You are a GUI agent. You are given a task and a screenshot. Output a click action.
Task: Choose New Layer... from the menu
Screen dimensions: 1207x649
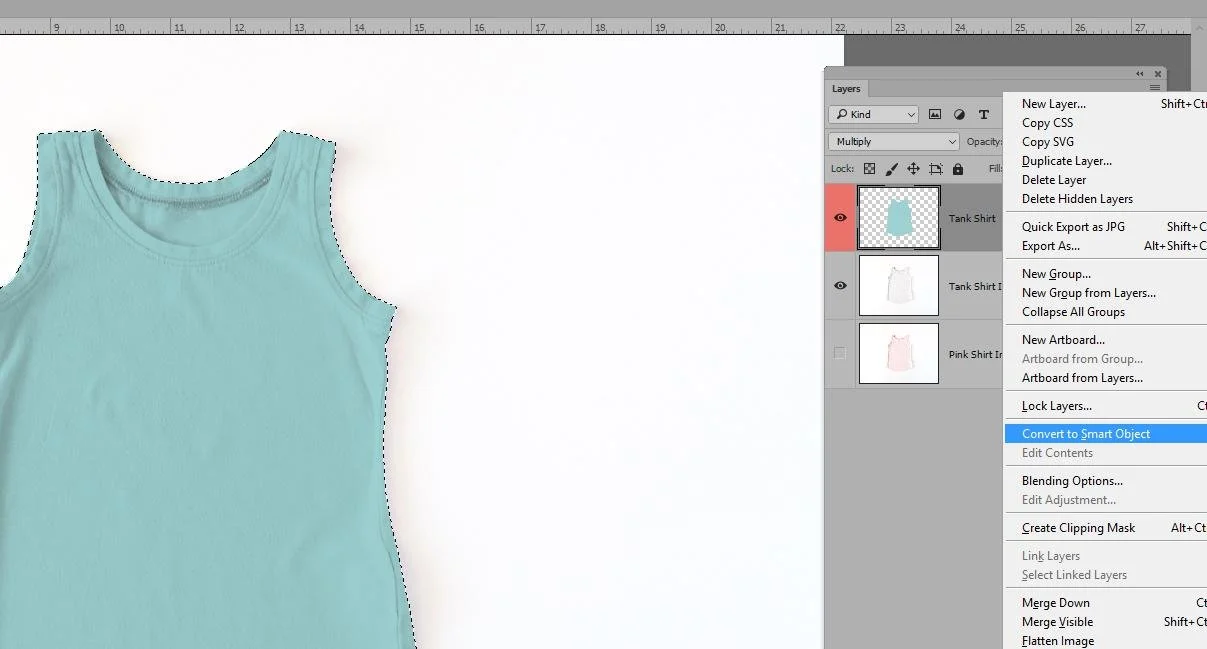coord(1054,104)
